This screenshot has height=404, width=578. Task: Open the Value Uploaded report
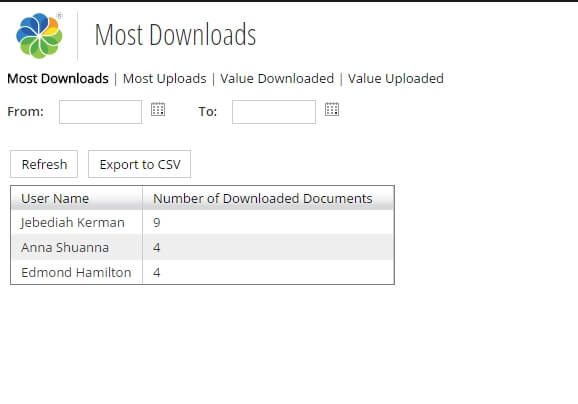coord(396,79)
